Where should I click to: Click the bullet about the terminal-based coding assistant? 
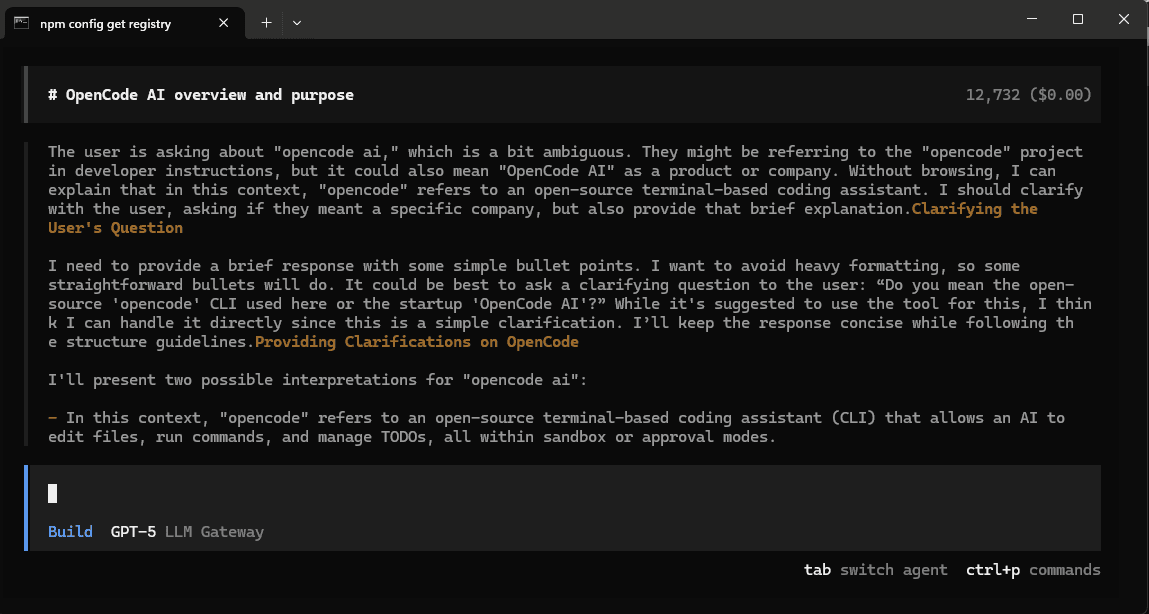point(500,427)
